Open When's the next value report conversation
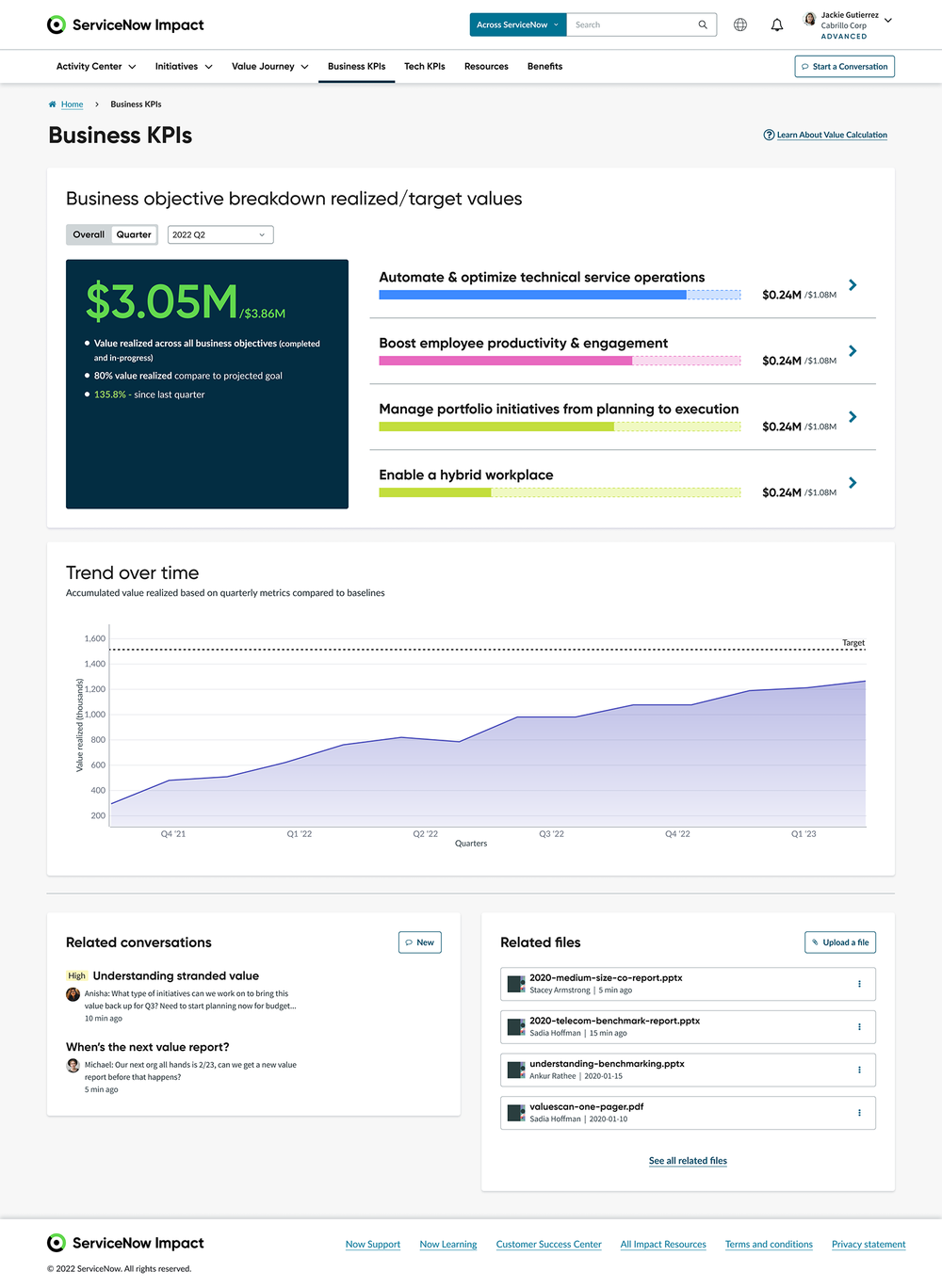Viewport: 942px width, 1288px height. coord(148,1047)
